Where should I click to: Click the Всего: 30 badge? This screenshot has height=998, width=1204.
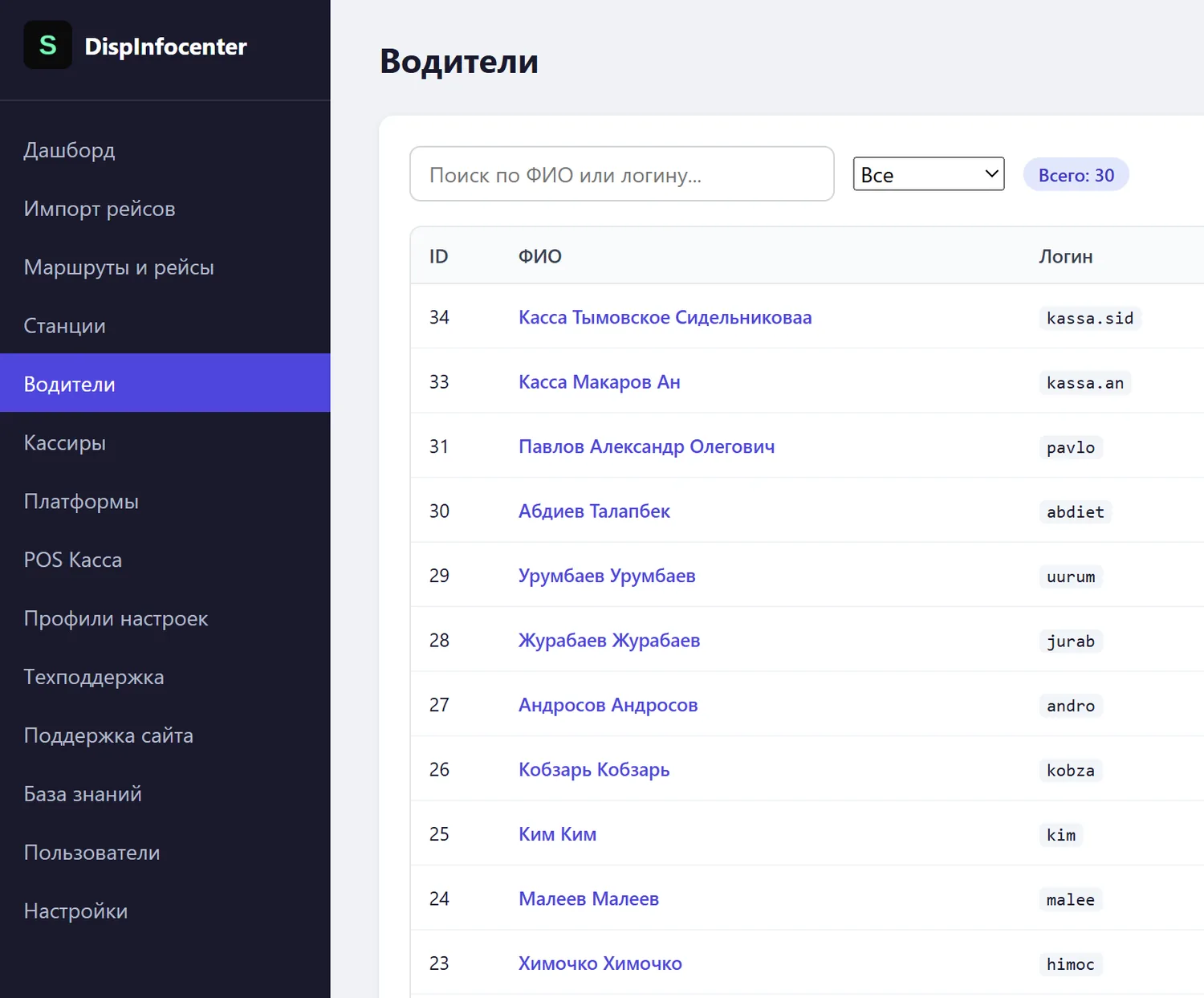1076,175
